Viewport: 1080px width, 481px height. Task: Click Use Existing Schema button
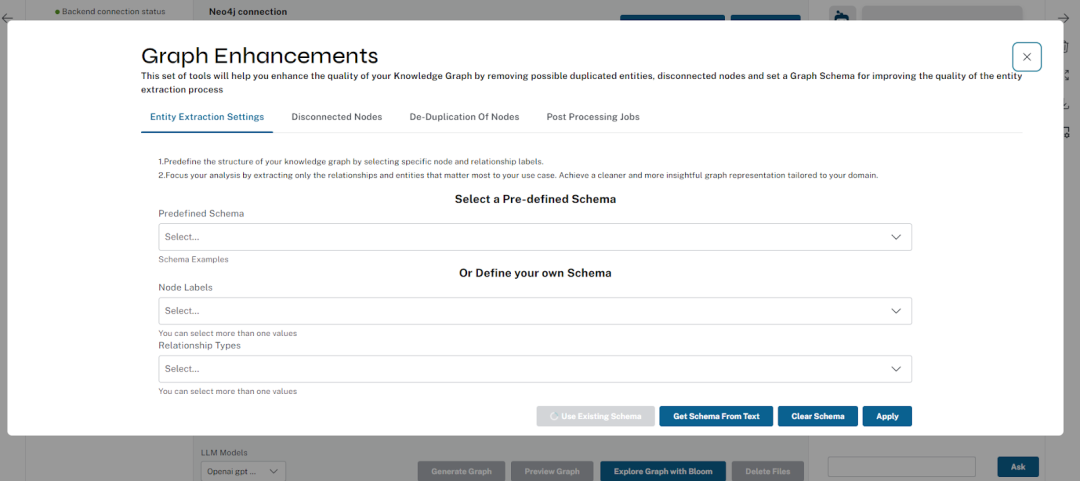596,416
